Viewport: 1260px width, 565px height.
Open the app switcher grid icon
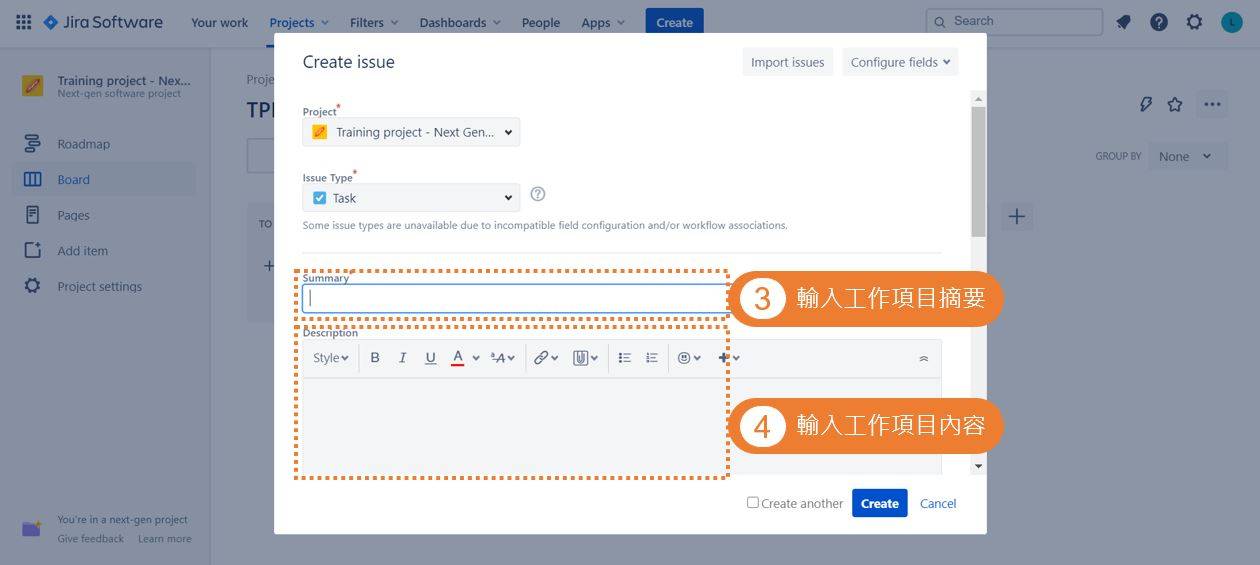[23, 22]
